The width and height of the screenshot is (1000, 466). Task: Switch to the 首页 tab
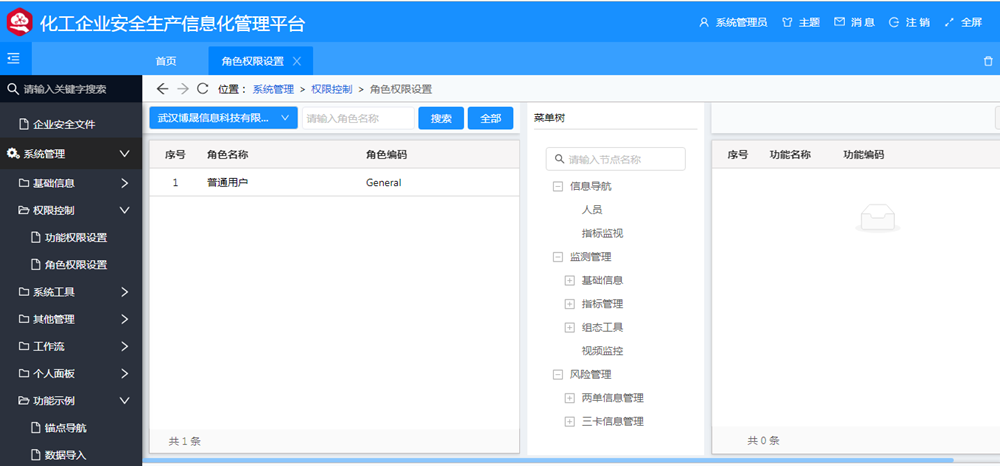click(x=166, y=61)
